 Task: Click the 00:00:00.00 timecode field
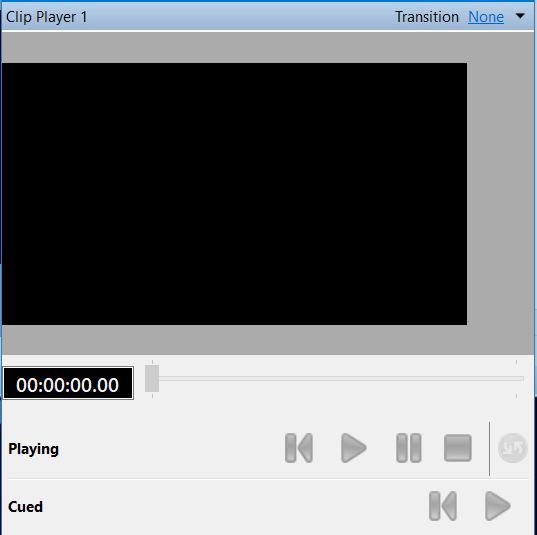pyautogui.click(x=68, y=383)
